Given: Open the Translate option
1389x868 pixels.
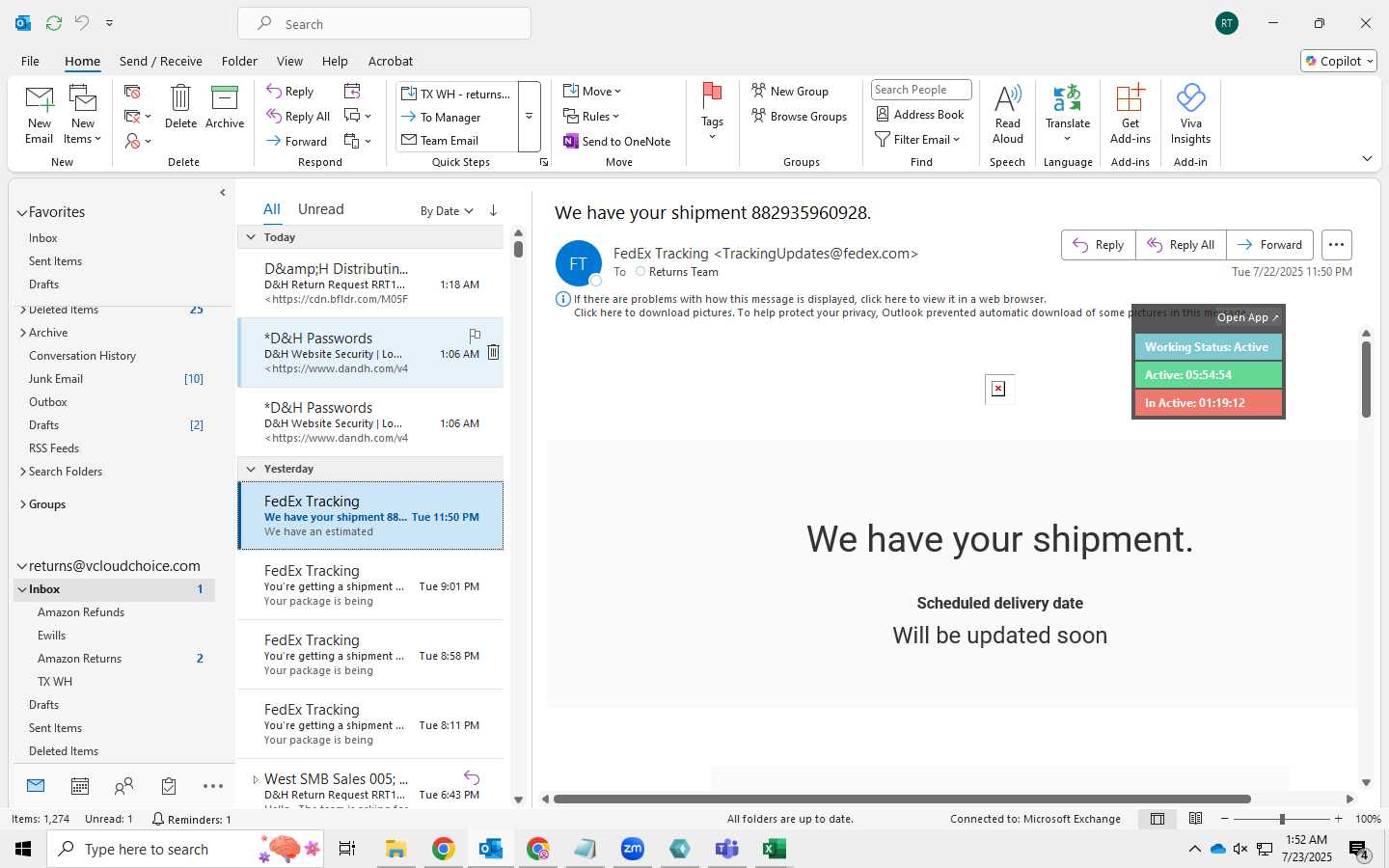Looking at the screenshot, I should click(1068, 114).
